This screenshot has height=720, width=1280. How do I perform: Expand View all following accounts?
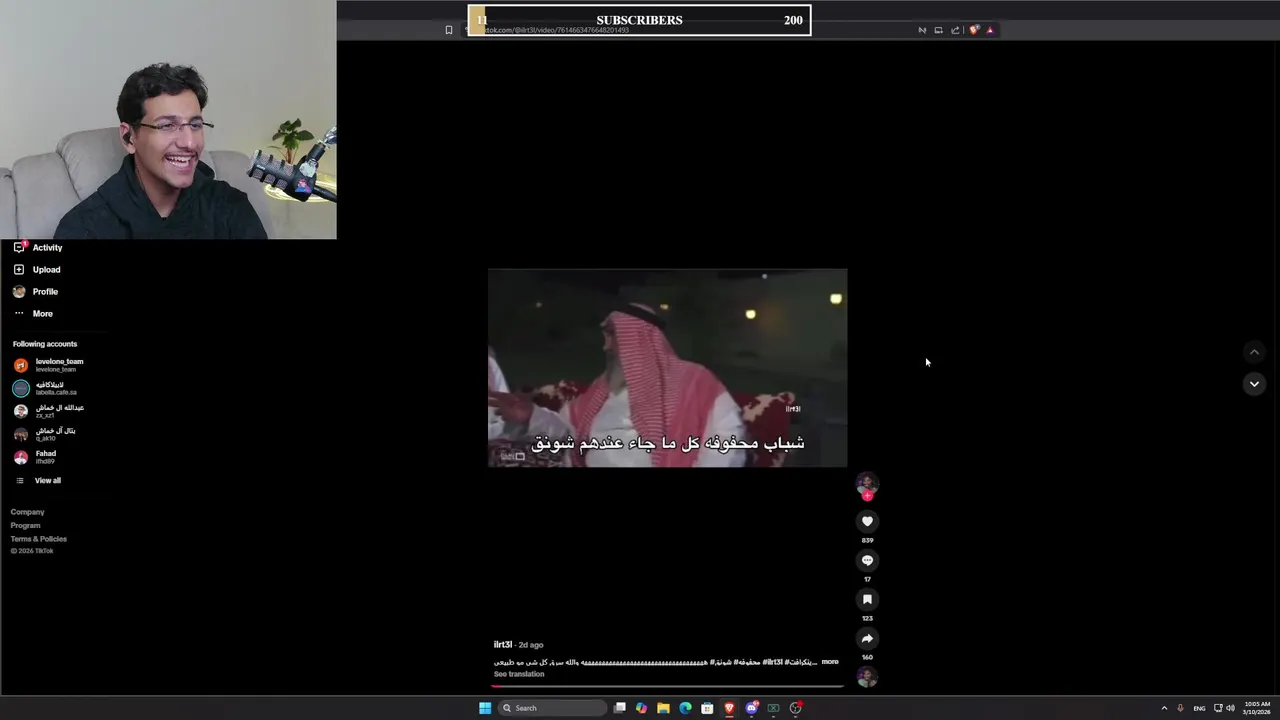[47, 480]
